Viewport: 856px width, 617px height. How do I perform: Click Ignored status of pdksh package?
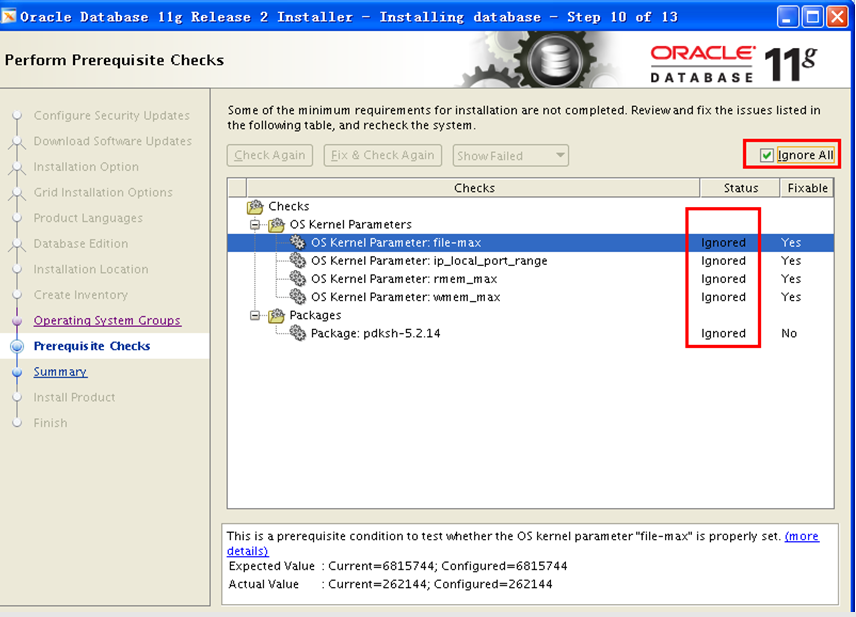[723, 333]
